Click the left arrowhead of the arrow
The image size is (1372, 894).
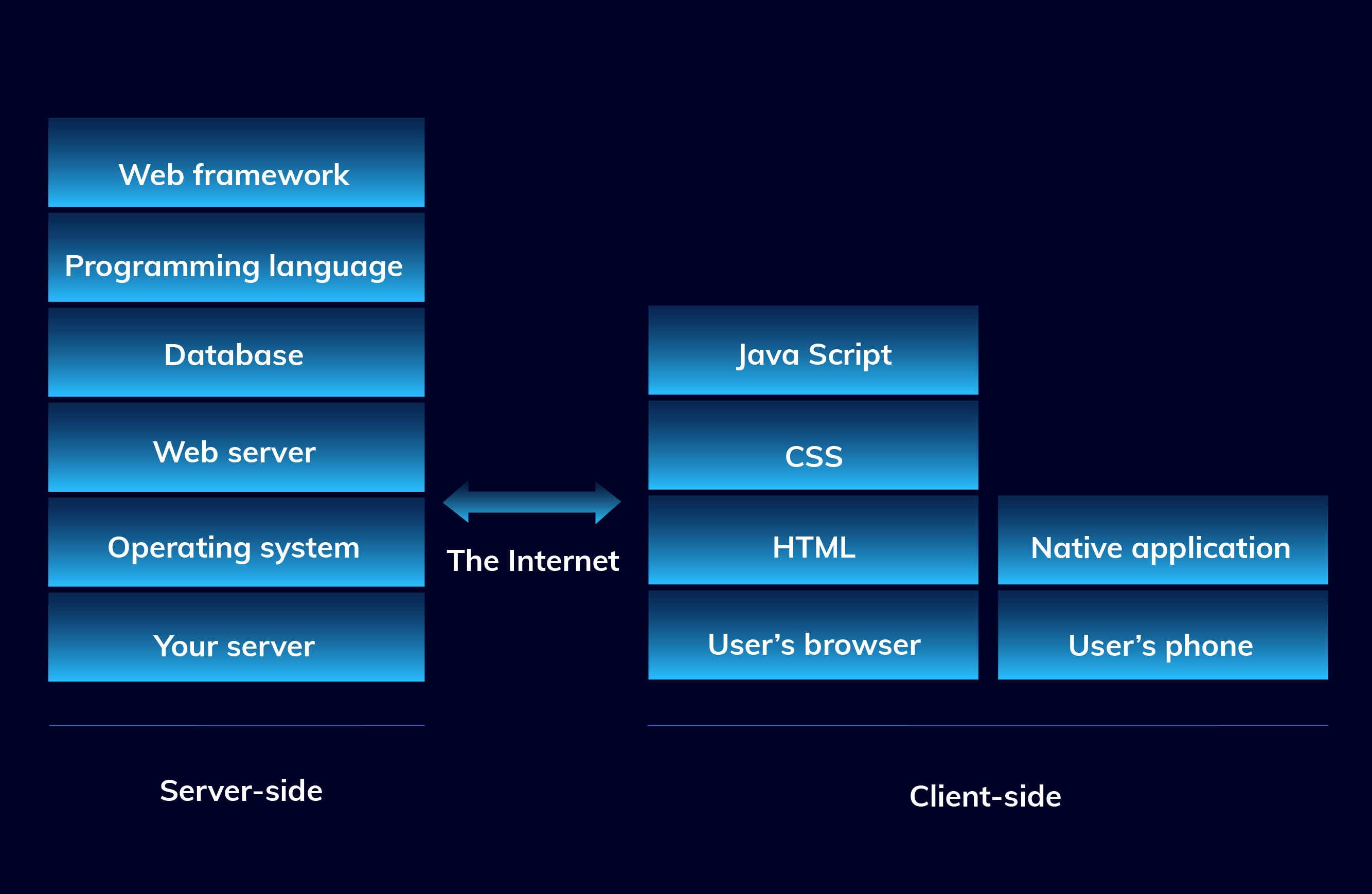458,502
